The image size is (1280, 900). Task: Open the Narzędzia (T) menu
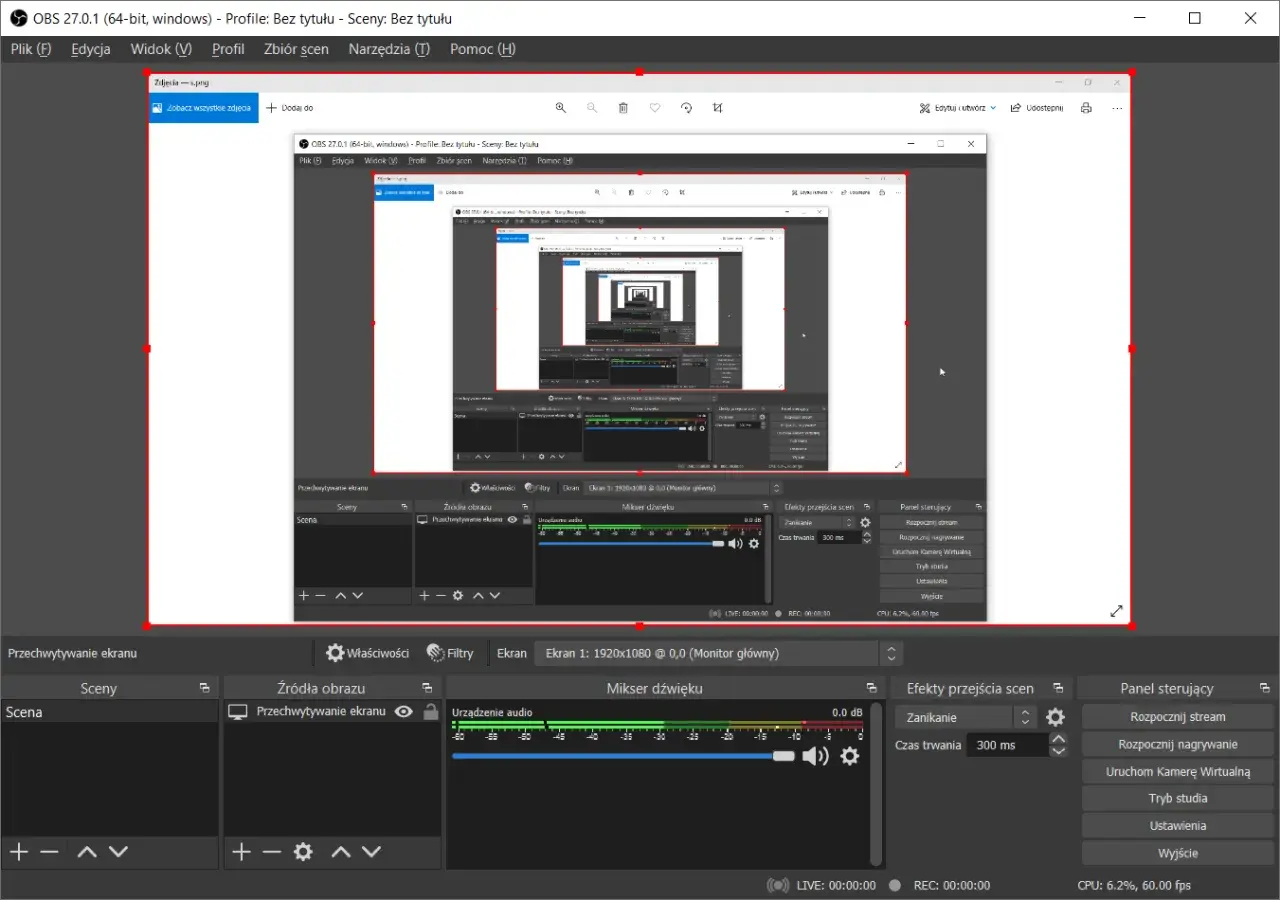coord(389,49)
